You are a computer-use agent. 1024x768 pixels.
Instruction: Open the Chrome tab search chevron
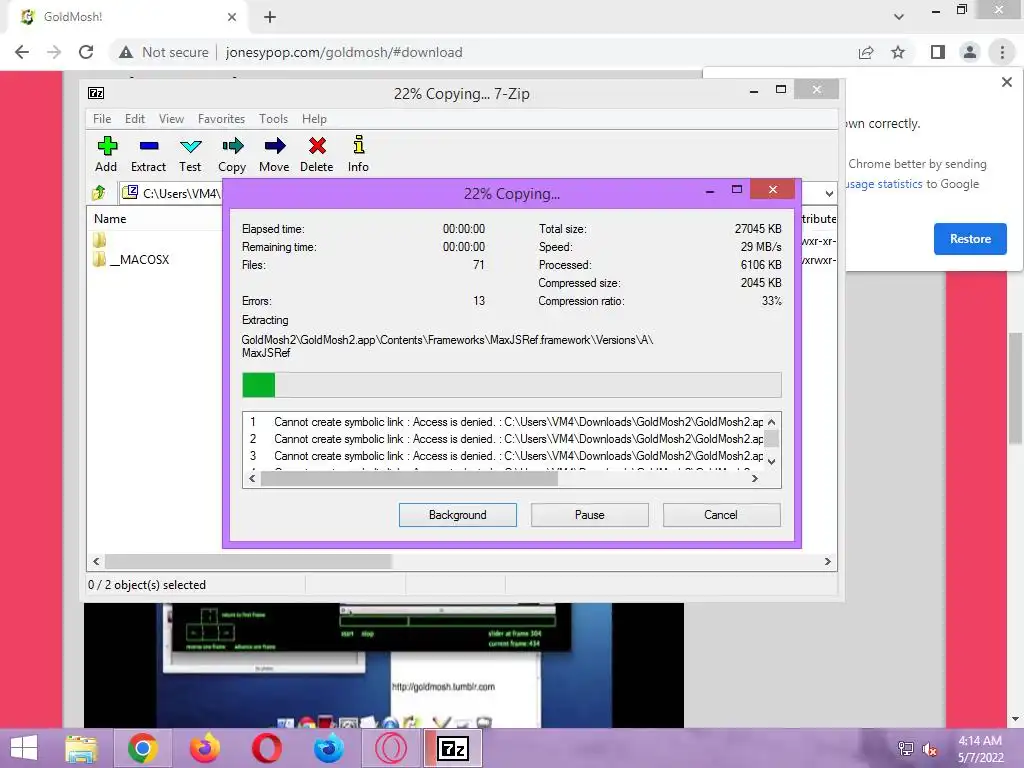coord(899,17)
